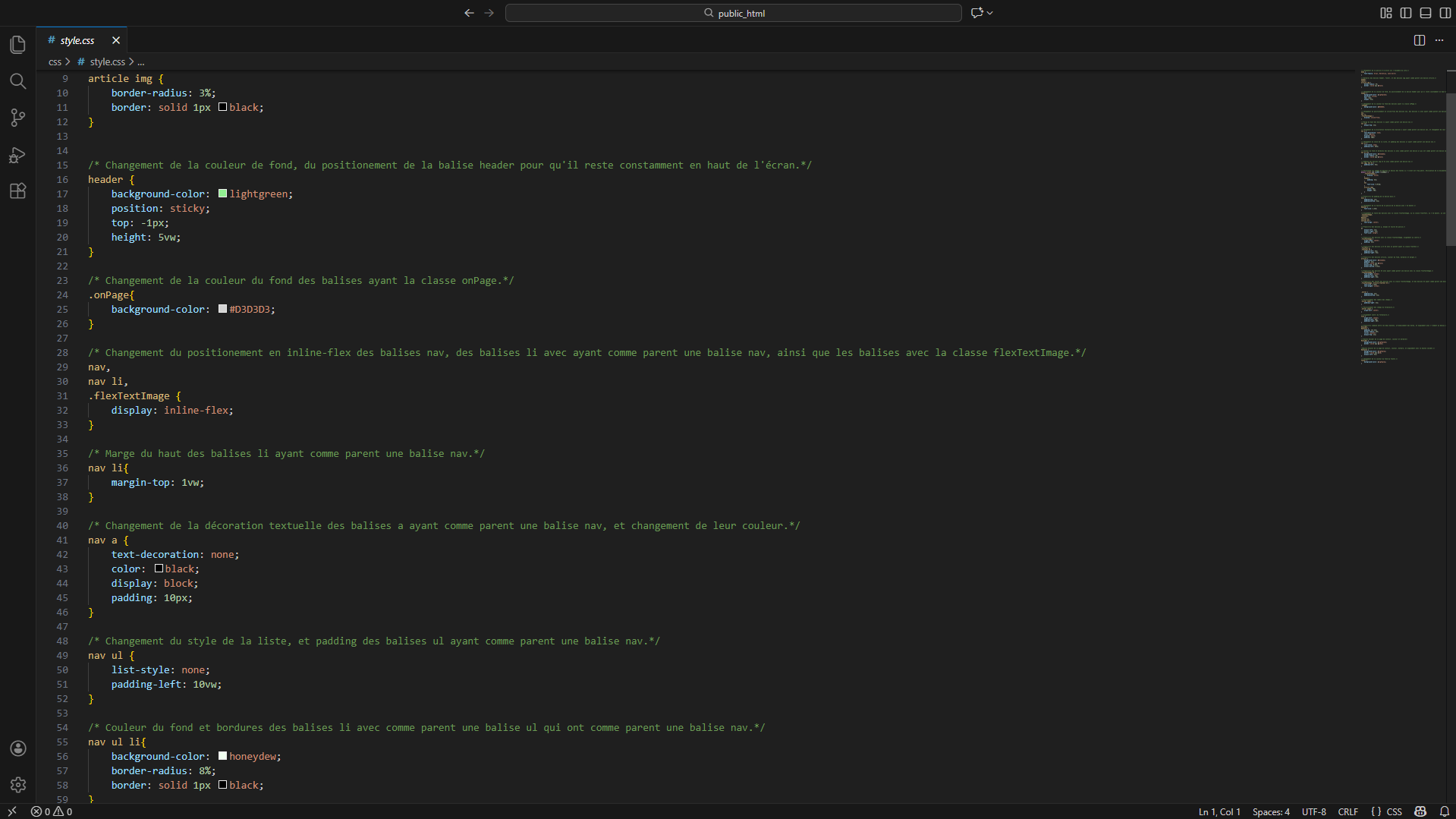The height and width of the screenshot is (819, 1456).
Task: Click 'padding-left: 10vw;' declaration
Action: coord(167,684)
